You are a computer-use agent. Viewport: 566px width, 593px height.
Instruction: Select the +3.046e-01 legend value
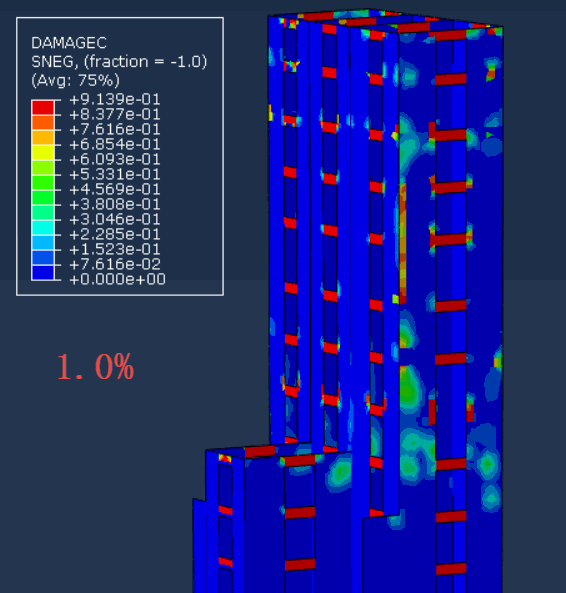(x=115, y=219)
